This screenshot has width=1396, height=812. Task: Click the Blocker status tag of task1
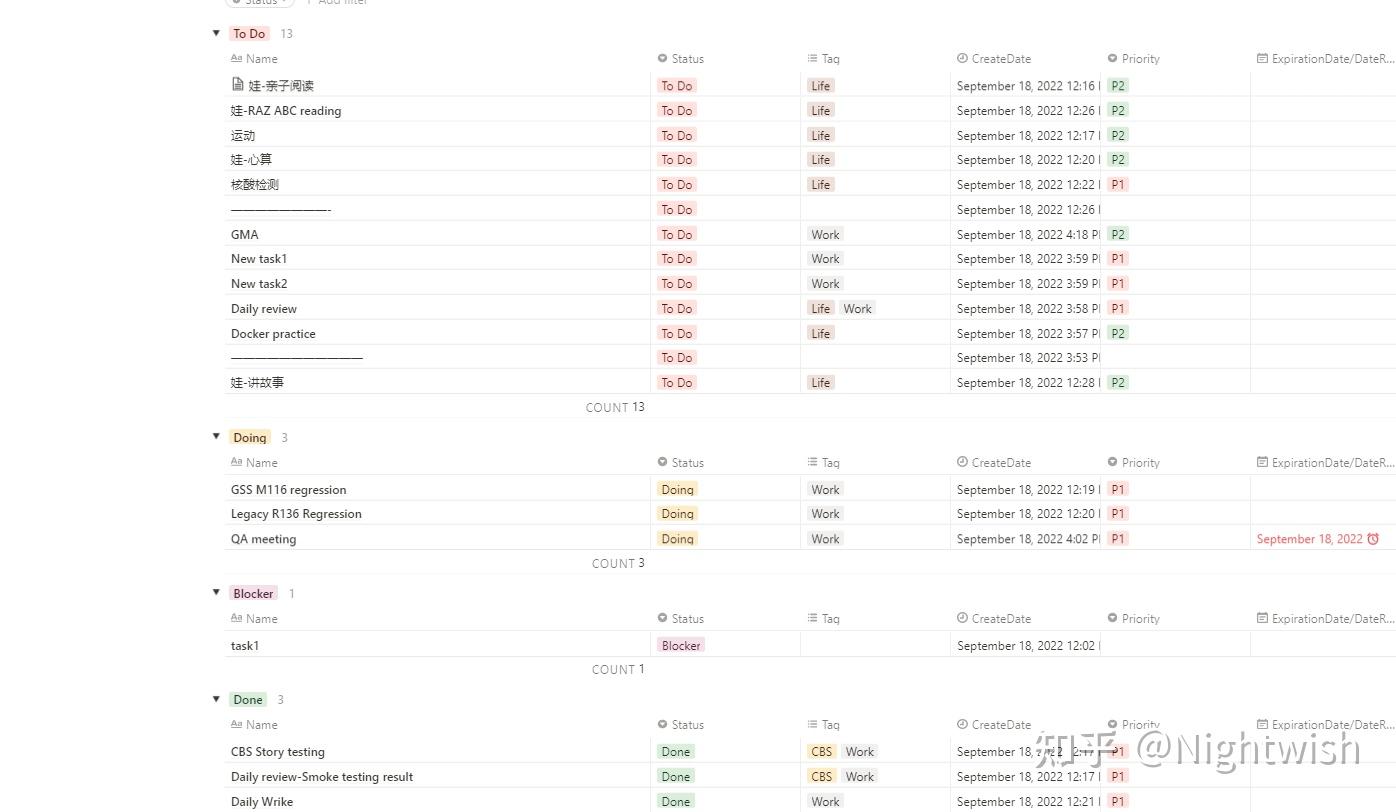point(681,646)
